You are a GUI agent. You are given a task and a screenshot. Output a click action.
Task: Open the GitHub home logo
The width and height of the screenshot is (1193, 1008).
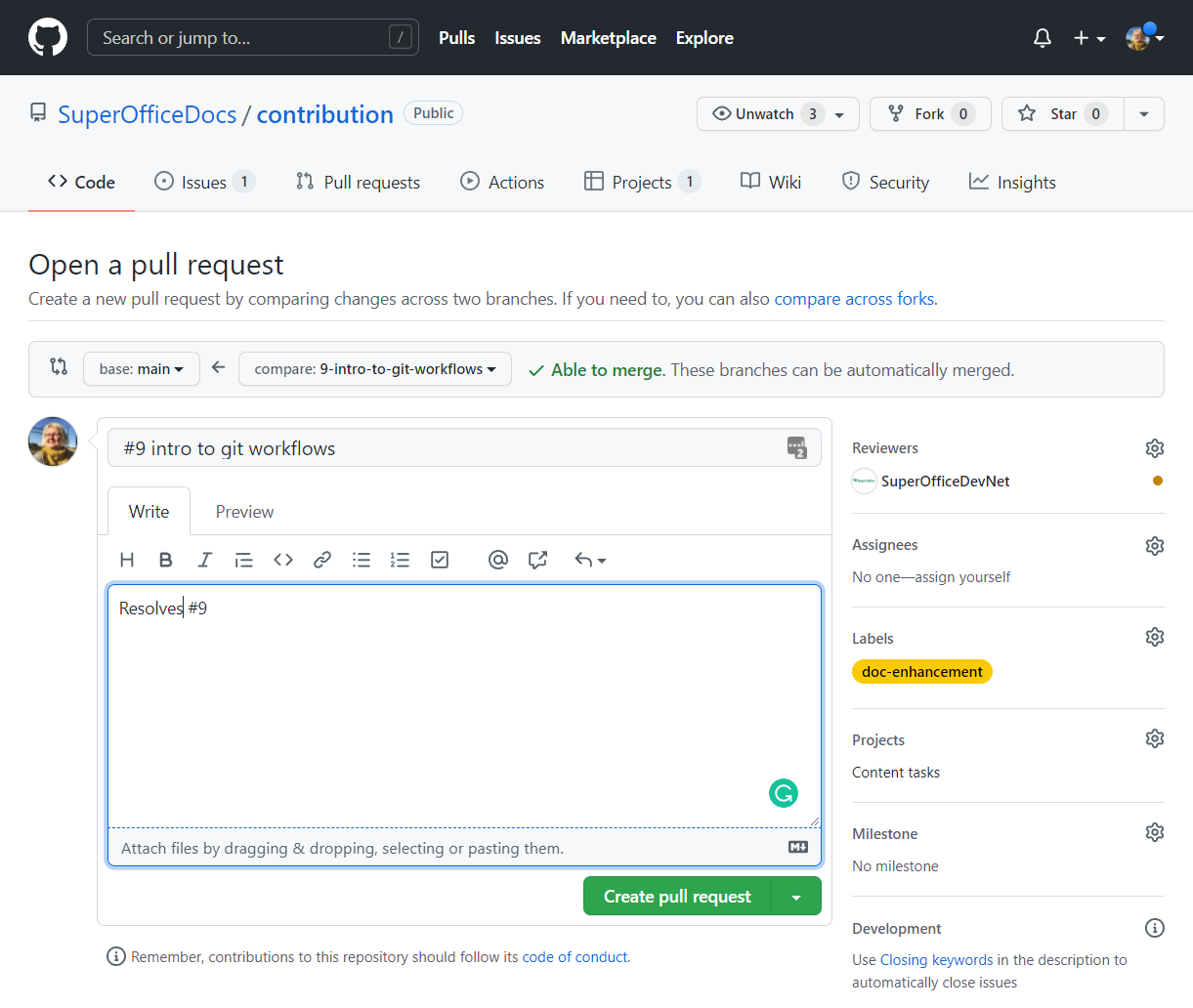click(48, 38)
